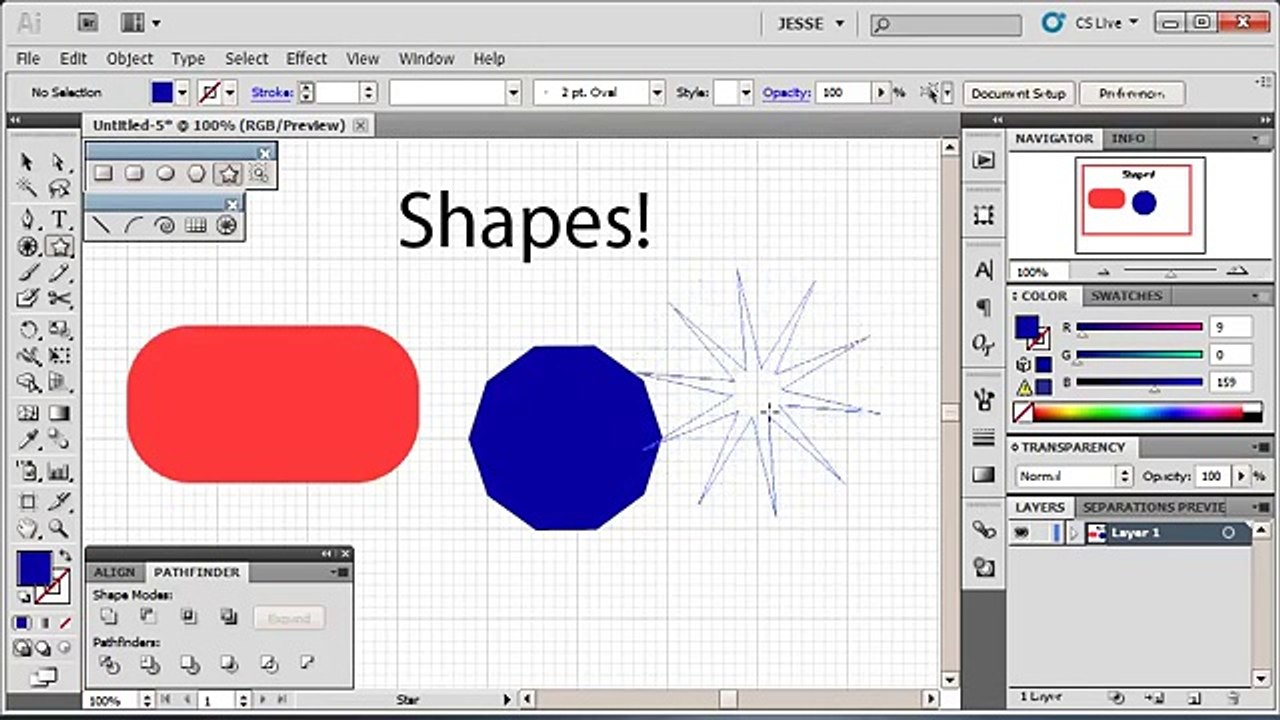This screenshot has width=1280, height=720.
Task: Click the Preferences button
Action: pos(1132,93)
